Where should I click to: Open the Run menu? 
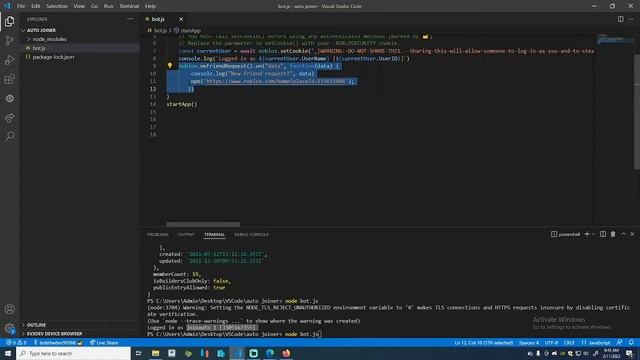(108, 6)
